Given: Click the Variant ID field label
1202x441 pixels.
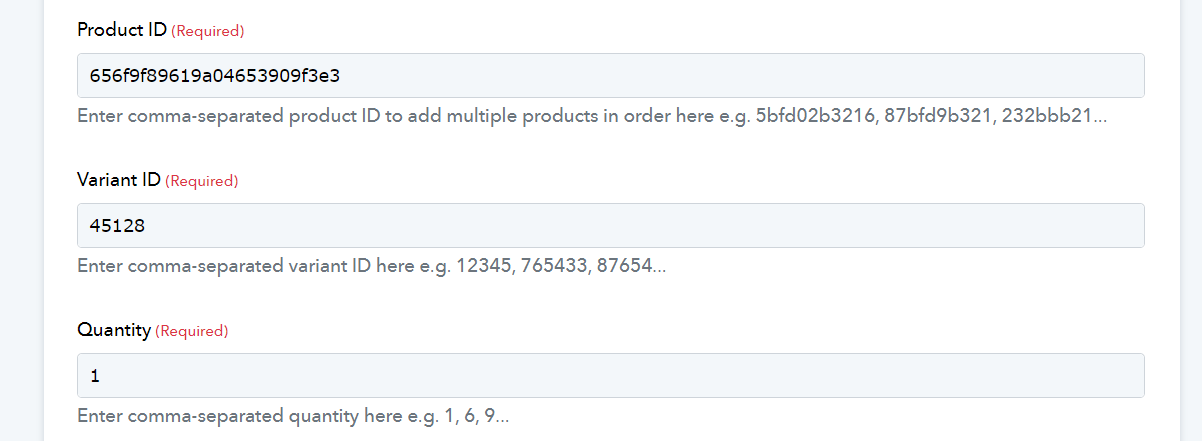Looking at the screenshot, I should point(119,181).
